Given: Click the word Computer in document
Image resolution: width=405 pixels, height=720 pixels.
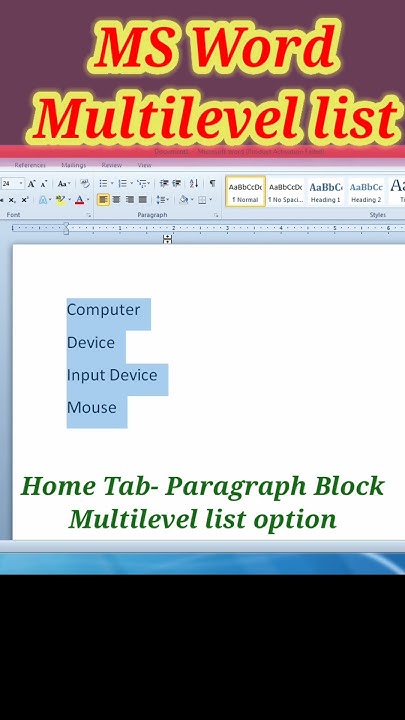Looking at the screenshot, I should (103, 310).
